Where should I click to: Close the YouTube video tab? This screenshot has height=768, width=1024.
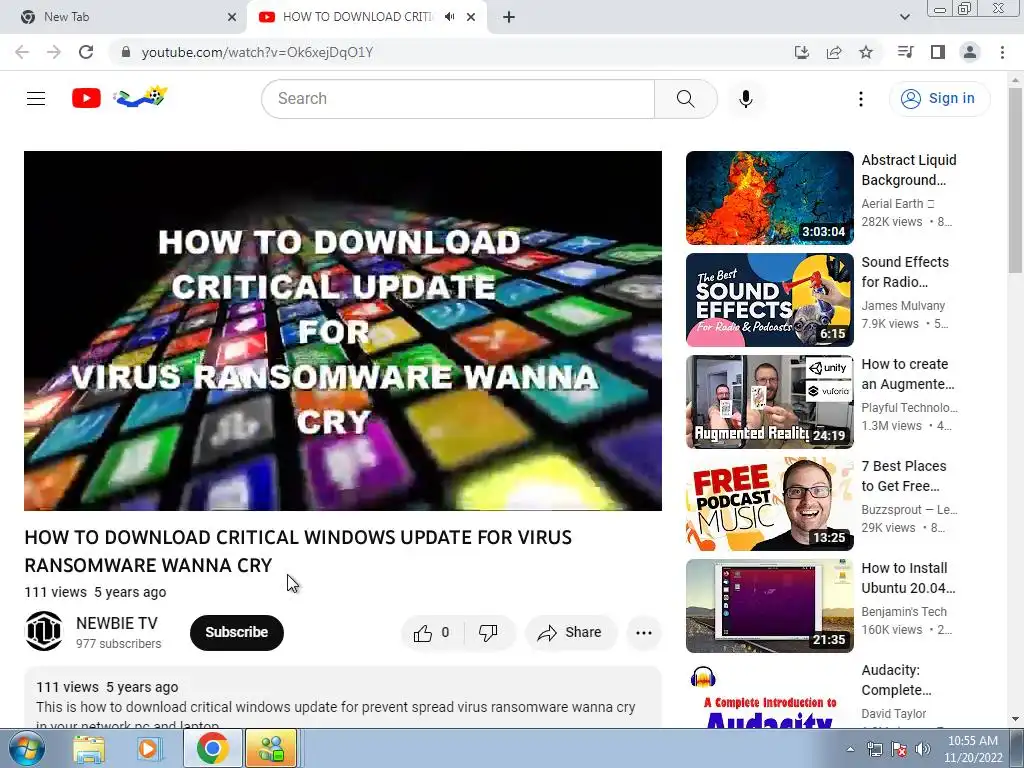(x=471, y=17)
